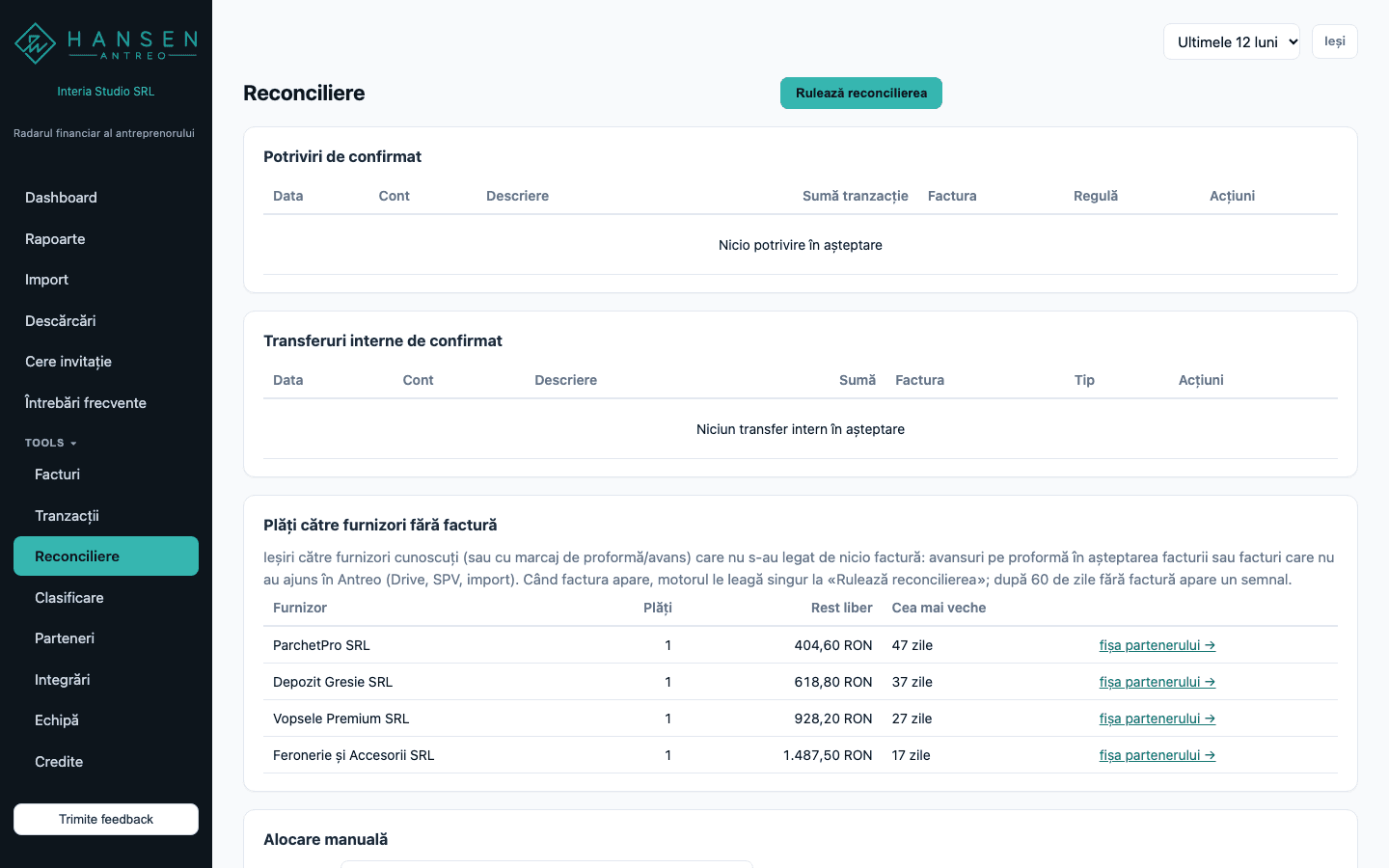Open fișa partenerului for Vopsele Premium SRL
1389x868 pixels.
(x=1157, y=719)
